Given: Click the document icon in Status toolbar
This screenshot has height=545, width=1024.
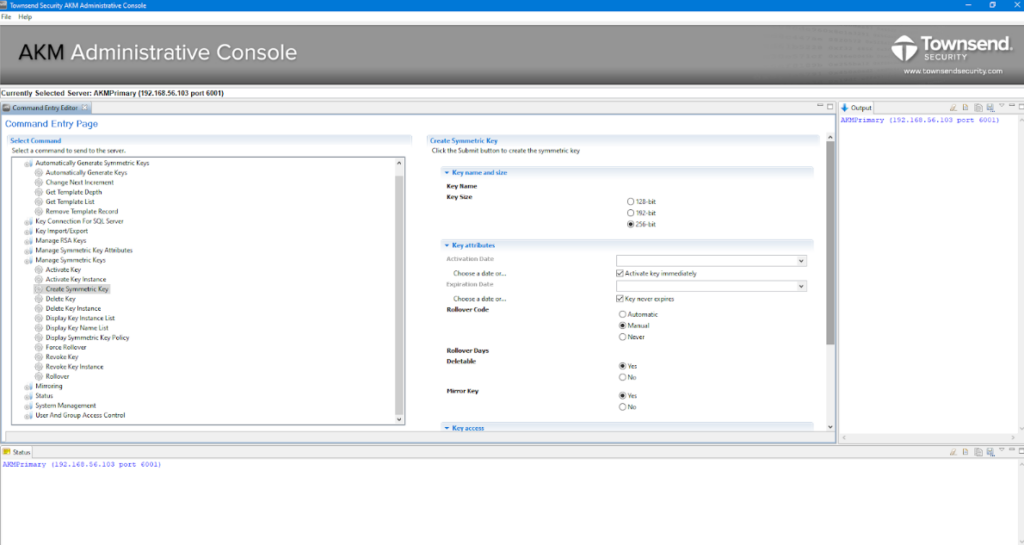Looking at the screenshot, I should pos(965,452).
